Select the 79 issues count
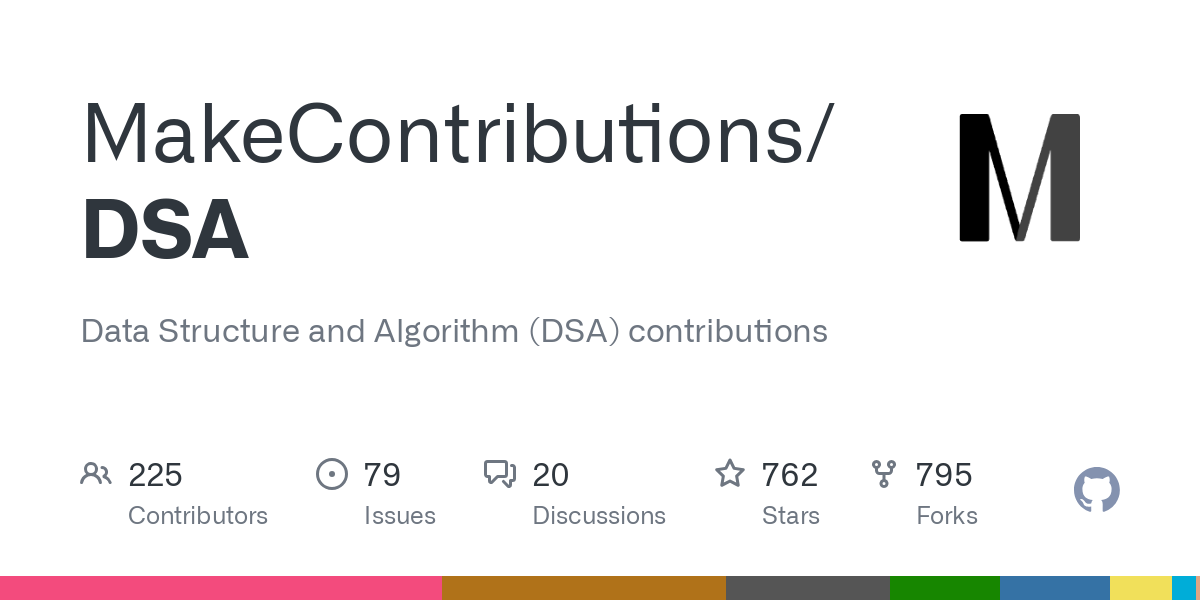1200x600 pixels. (x=382, y=475)
